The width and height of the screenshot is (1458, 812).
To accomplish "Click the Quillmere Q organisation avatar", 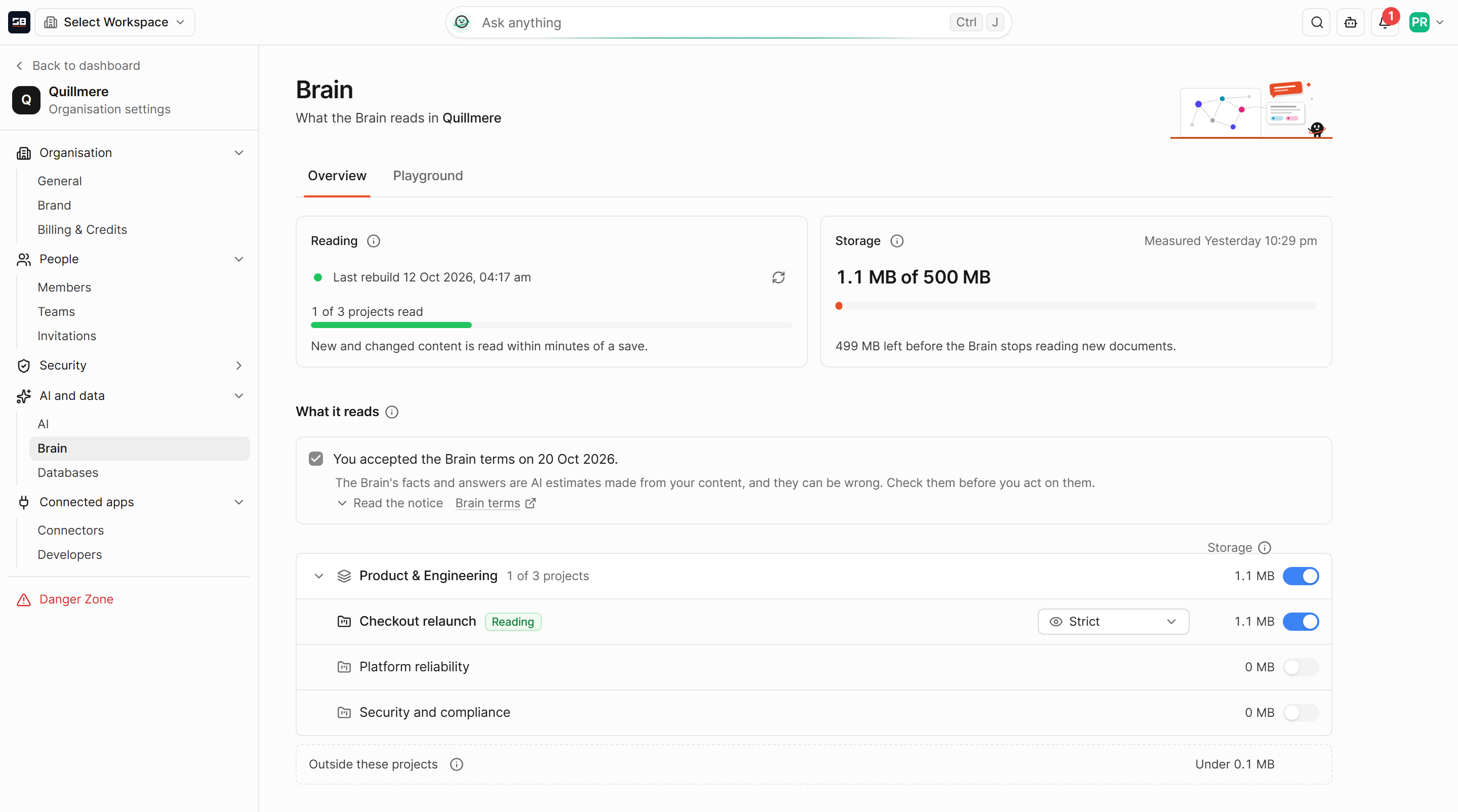I will point(26,100).
